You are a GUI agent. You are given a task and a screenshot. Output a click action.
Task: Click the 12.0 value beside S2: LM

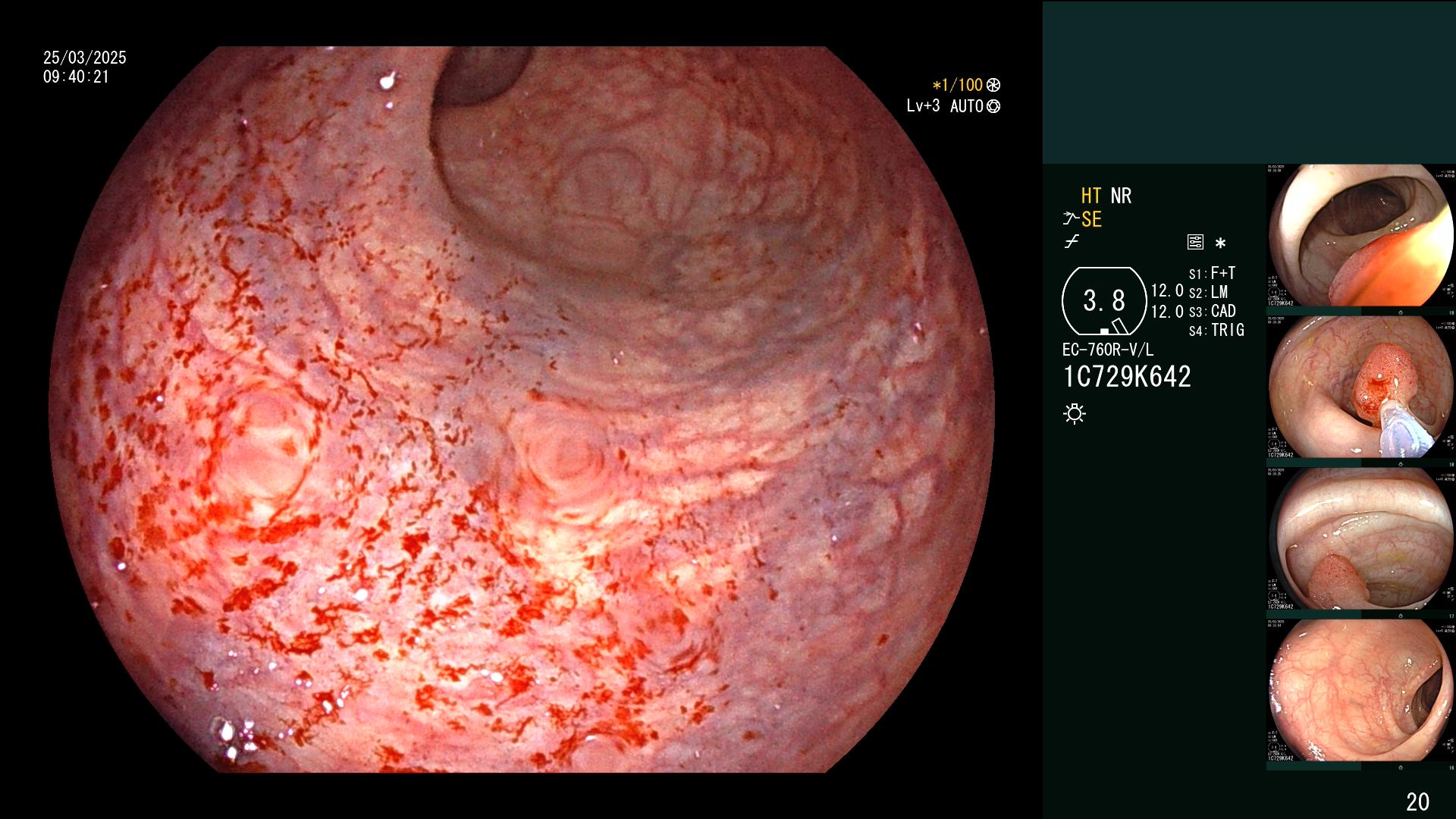pos(1167,291)
